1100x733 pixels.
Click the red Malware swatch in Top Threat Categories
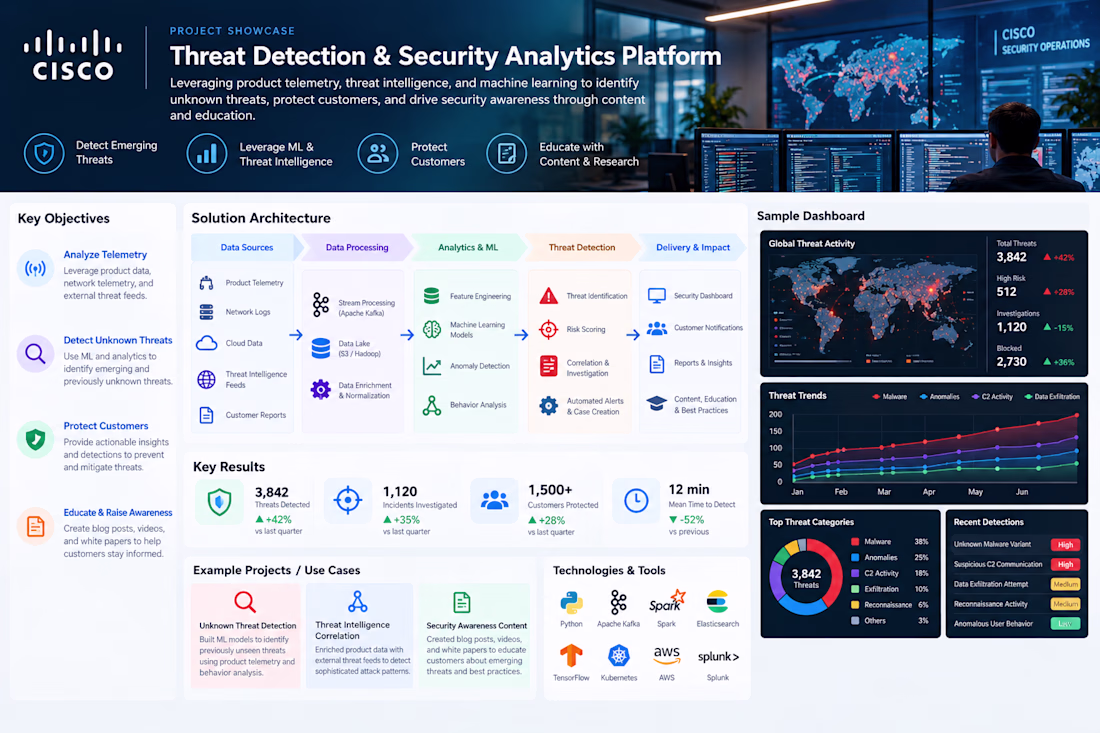(854, 542)
